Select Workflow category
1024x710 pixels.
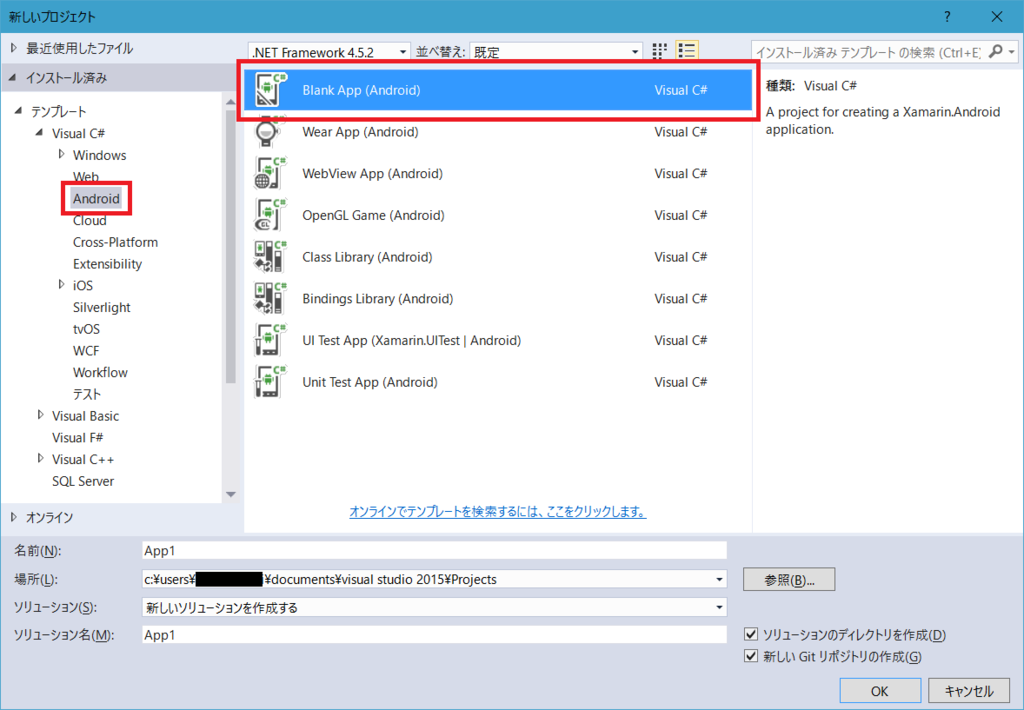click(x=100, y=372)
